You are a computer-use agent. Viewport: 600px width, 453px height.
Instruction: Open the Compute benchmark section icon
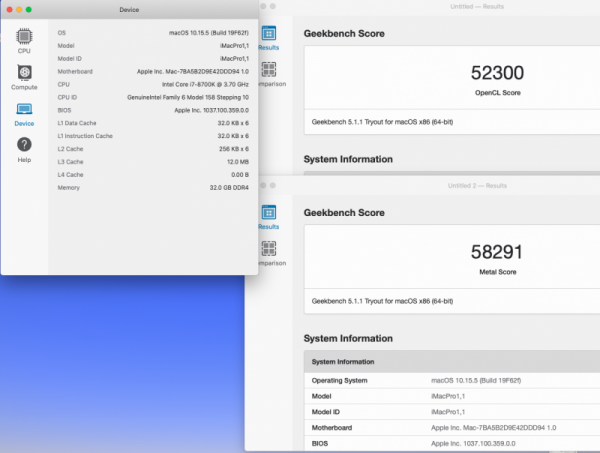pyautogui.click(x=24, y=72)
